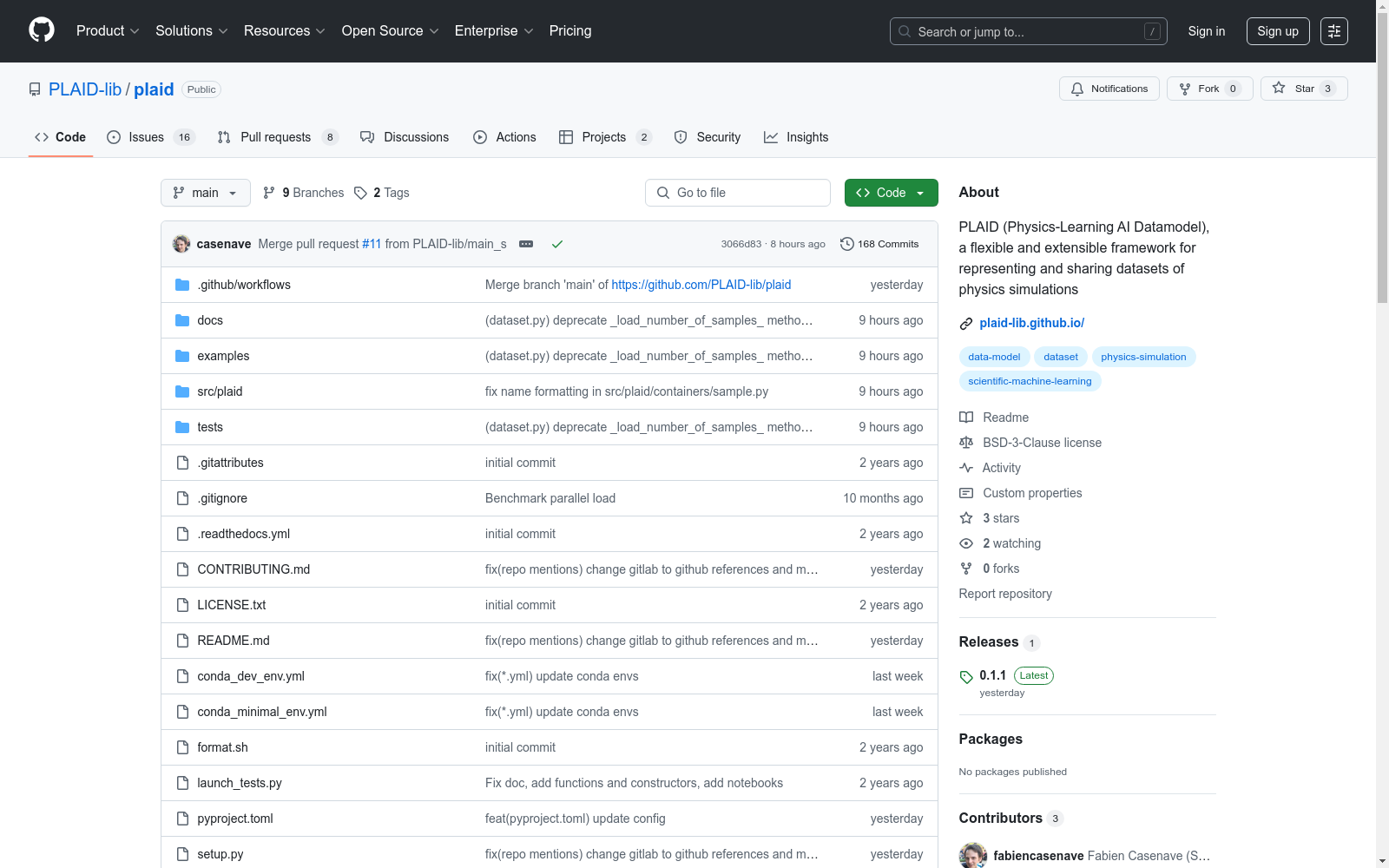This screenshot has width=1389, height=868.
Task: Expand the Resources menu
Action: 285,31
